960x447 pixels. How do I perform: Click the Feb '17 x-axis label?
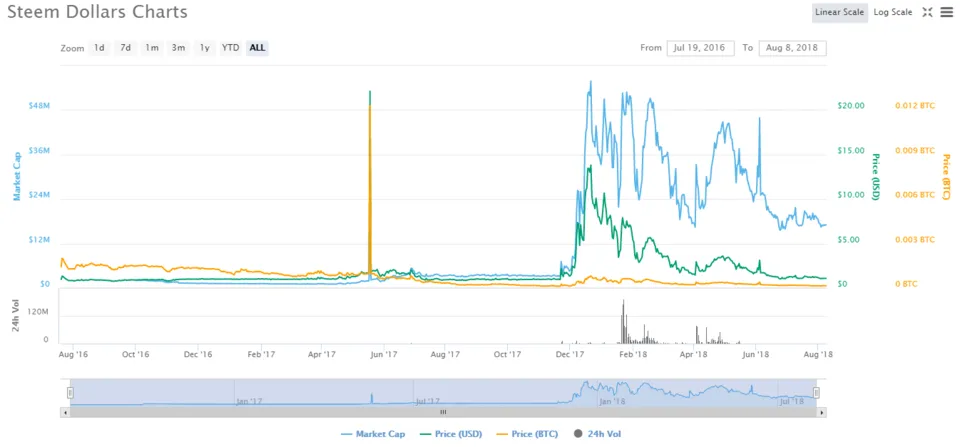[x=260, y=354]
